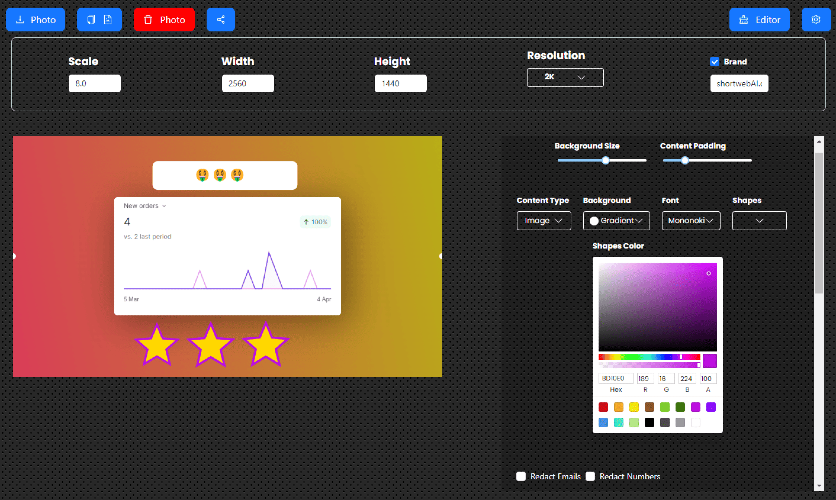
Task: Click the right resize handle of the canvas
Action: [x=440, y=256]
